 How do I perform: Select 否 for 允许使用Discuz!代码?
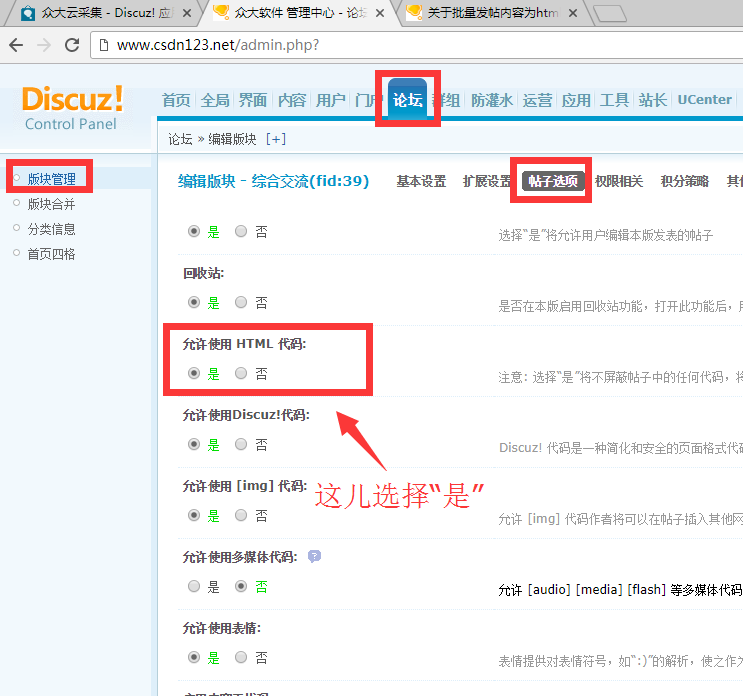tap(241, 444)
